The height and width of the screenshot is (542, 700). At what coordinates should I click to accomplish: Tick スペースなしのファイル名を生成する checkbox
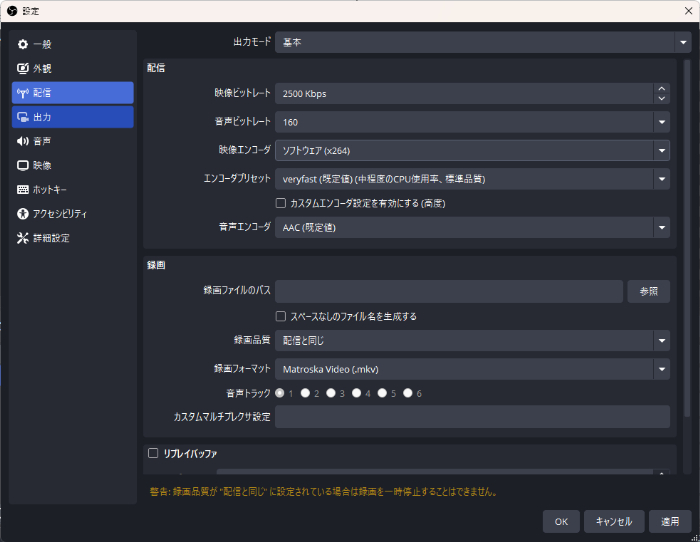(281, 316)
